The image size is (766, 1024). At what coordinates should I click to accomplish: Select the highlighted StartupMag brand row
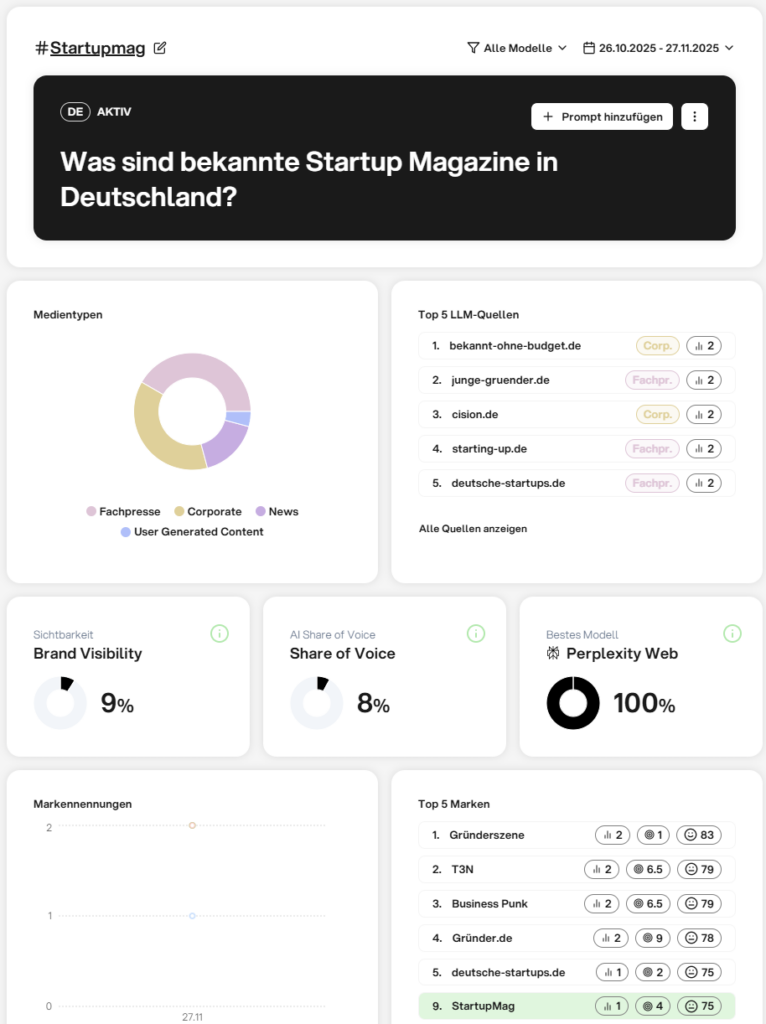pyautogui.click(x=576, y=1006)
